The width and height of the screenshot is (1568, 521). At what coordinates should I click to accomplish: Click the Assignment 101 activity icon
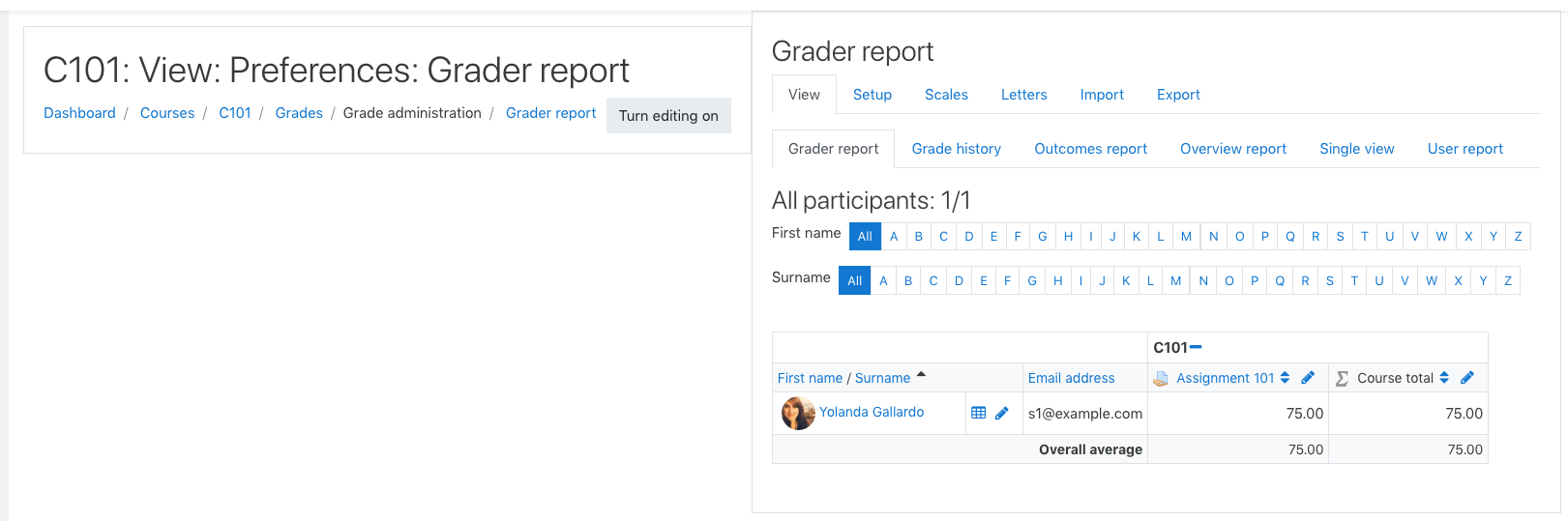[x=1161, y=379]
